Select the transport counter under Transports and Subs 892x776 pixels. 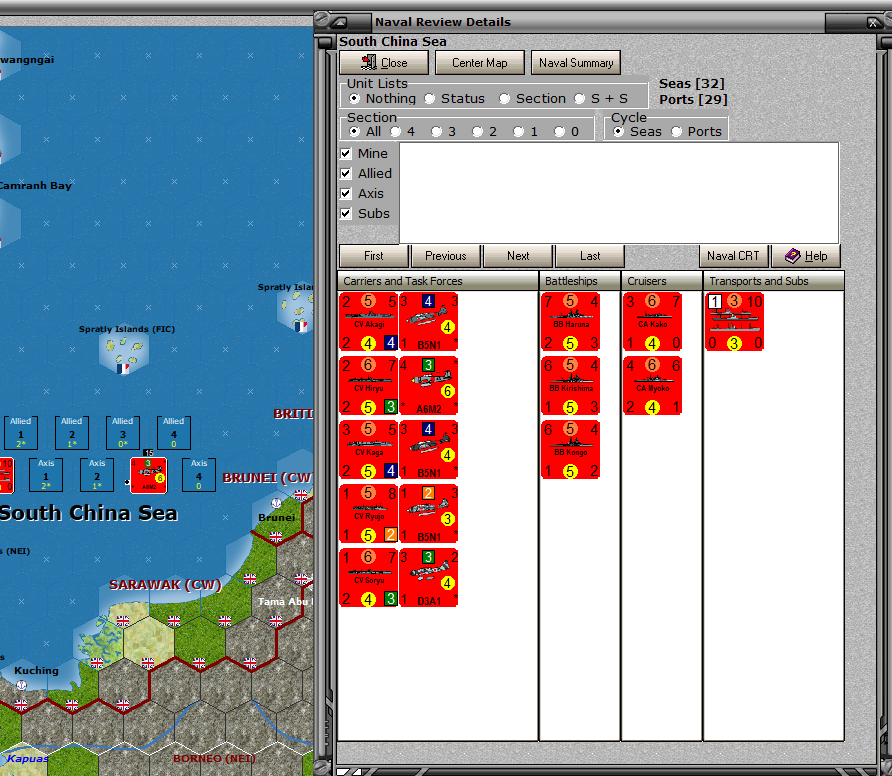click(735, 322)
